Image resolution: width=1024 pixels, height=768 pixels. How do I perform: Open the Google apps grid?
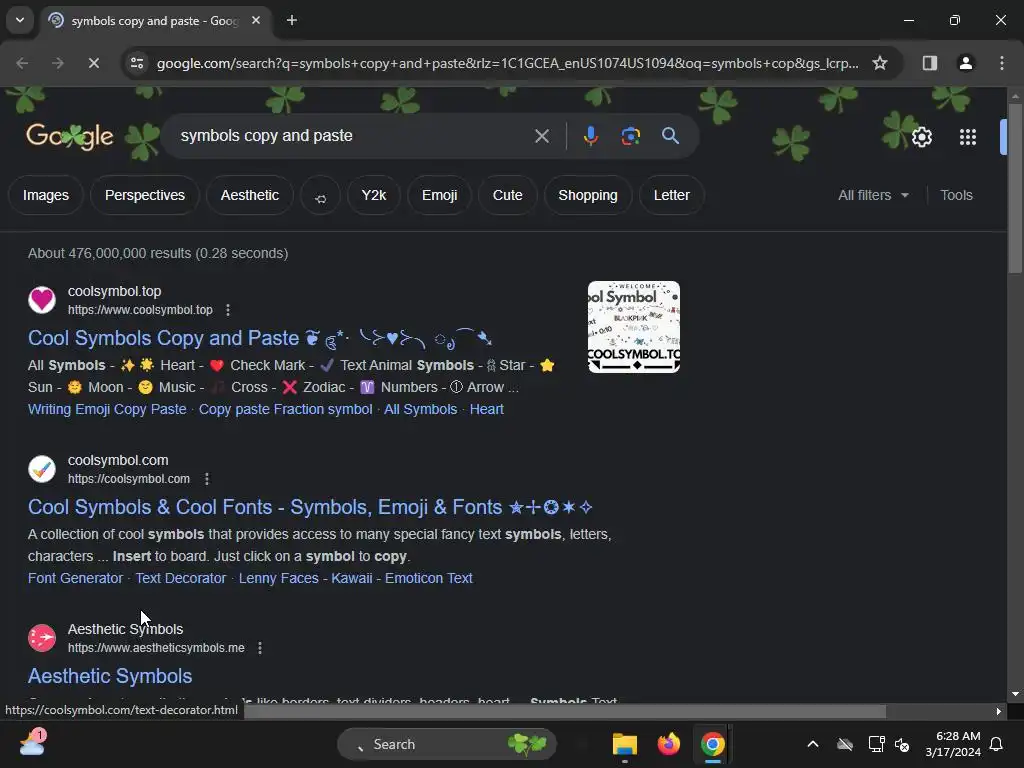click(968, 136)
